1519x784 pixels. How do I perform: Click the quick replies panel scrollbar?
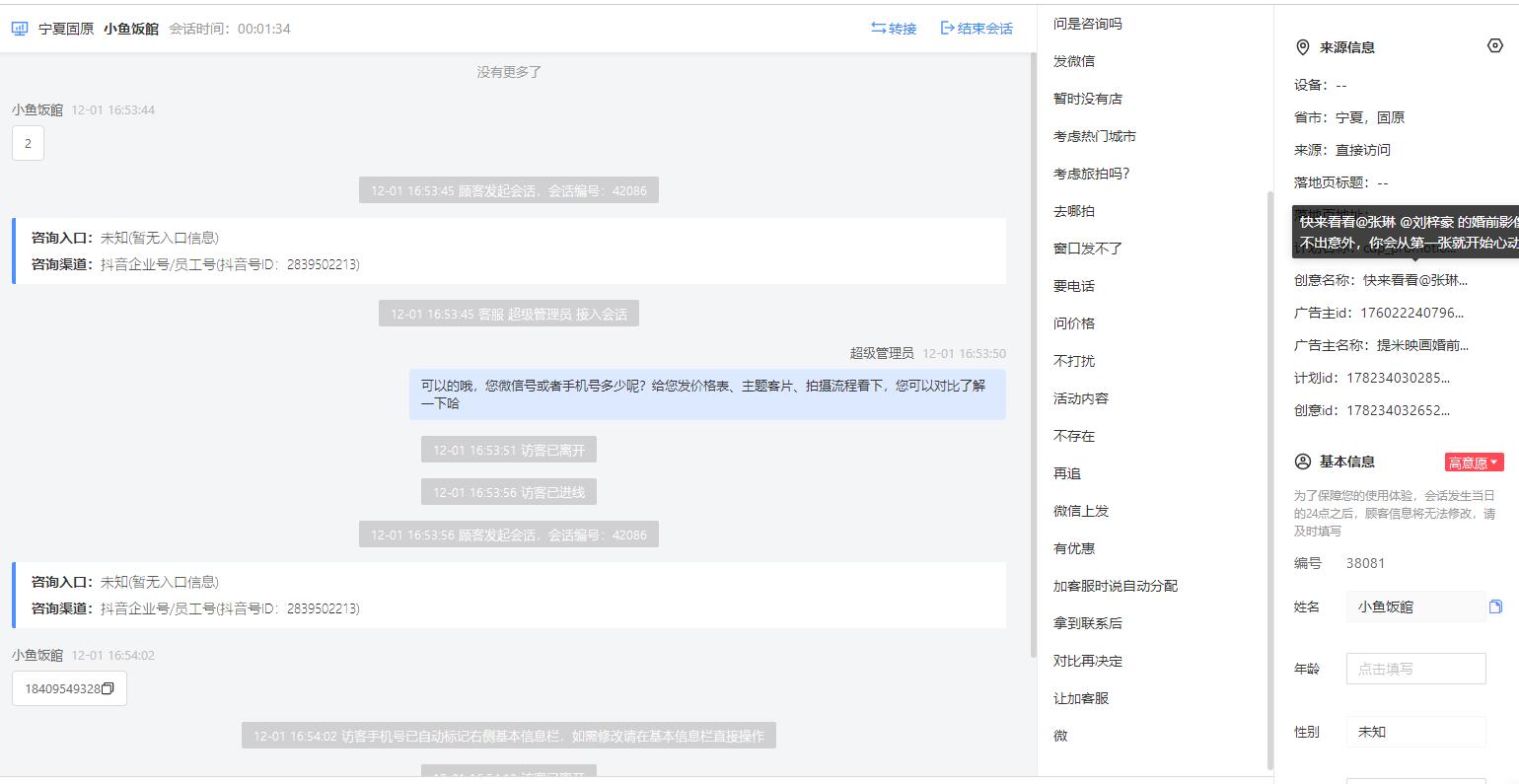1269,478
